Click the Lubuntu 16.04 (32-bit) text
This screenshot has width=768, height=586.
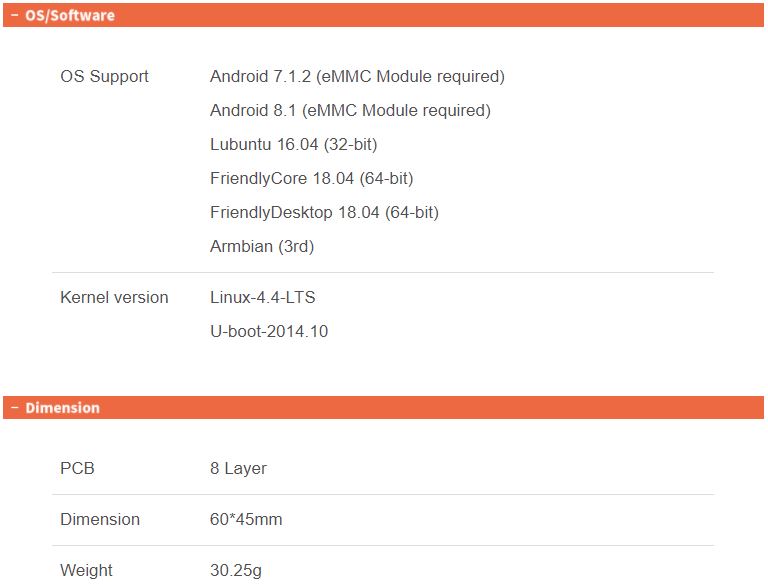(x=293, y=145)
